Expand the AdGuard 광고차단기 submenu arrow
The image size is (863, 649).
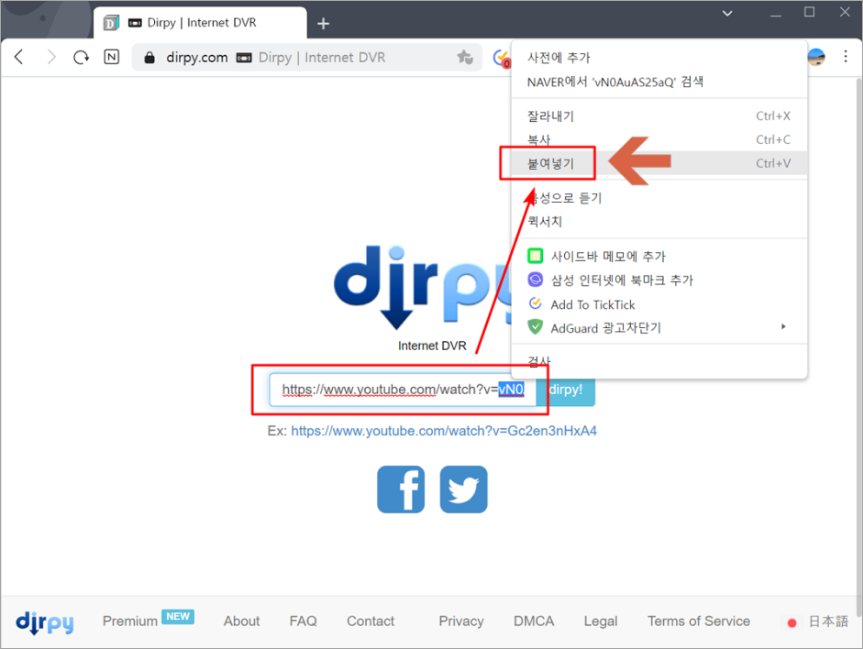[x=783, y=326]
